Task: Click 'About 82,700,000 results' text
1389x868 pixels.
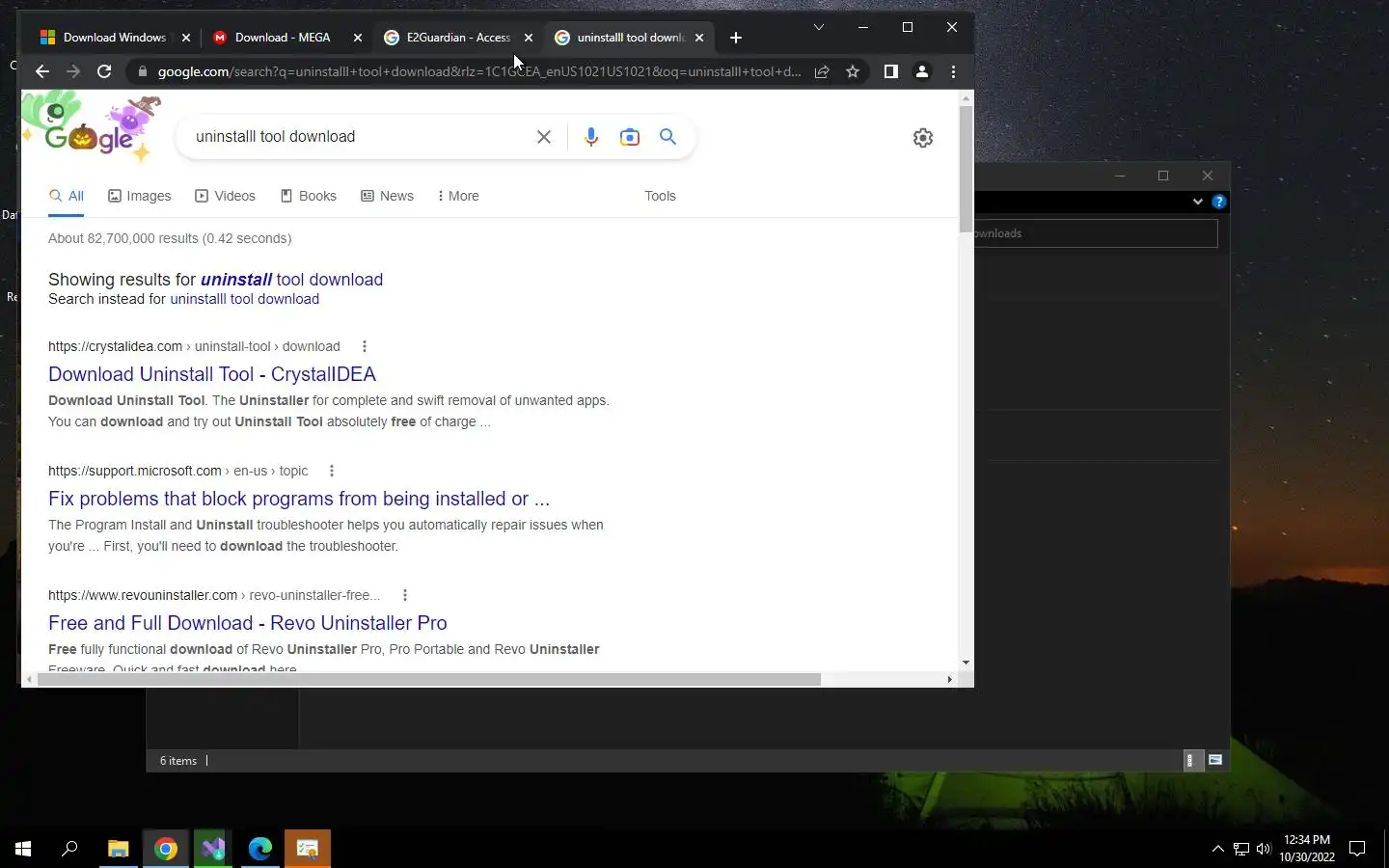Action: click(170, 238)
